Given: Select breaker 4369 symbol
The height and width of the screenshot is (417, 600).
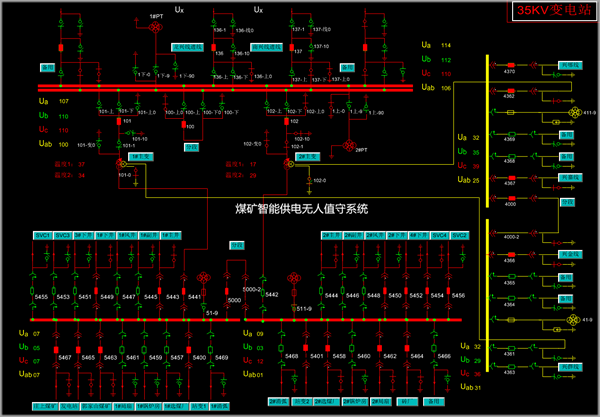Looking at the screenshot, I should [512, 134].
